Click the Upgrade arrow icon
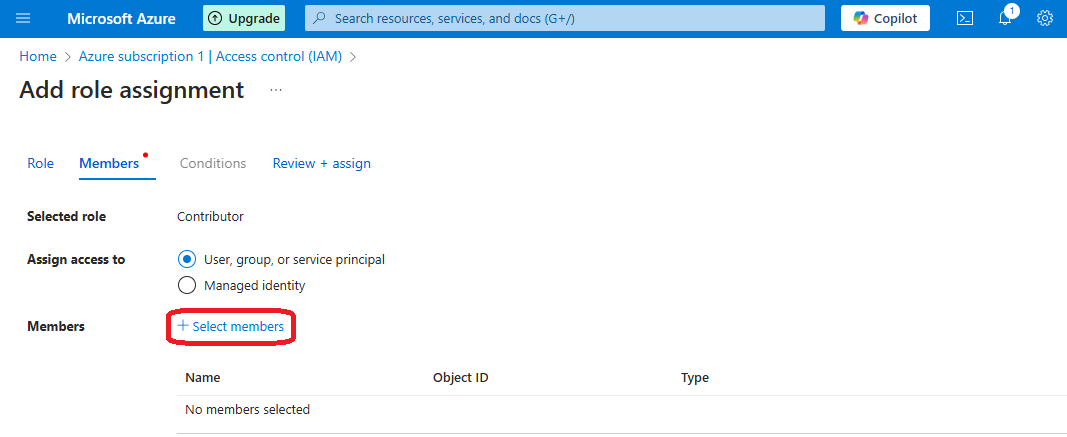The width and height of the screenshot is (1067, 437). click(215, 18)
